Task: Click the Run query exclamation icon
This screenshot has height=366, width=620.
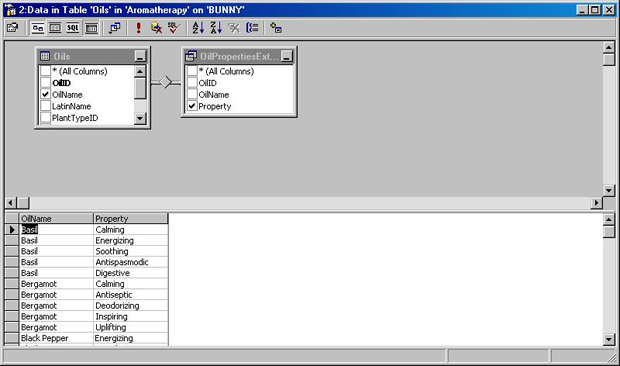Action: click(x=138, y=28)
